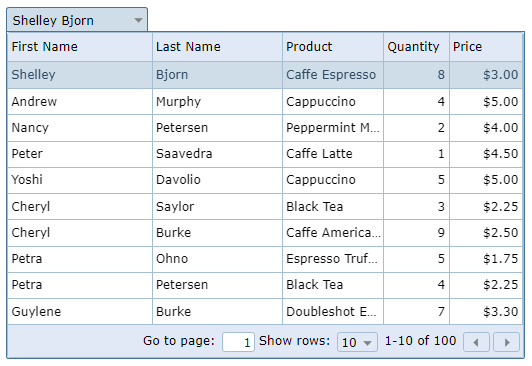Sort by First Name column header
This screenshot has height=366, width=532.
coord(80,47)
